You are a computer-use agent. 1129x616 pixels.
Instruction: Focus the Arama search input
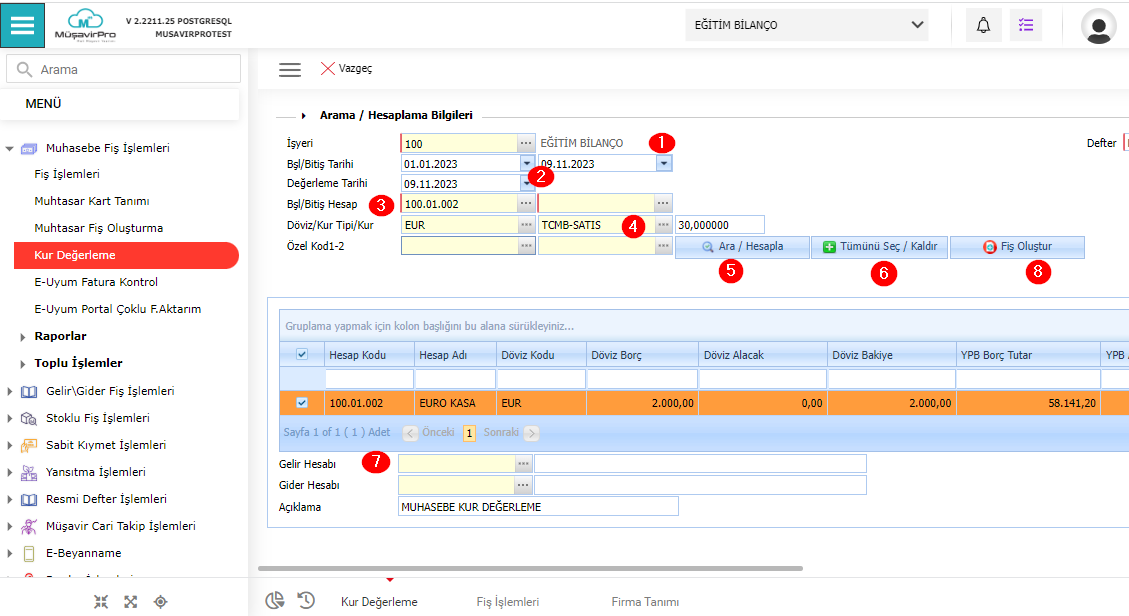pos(124,69)
